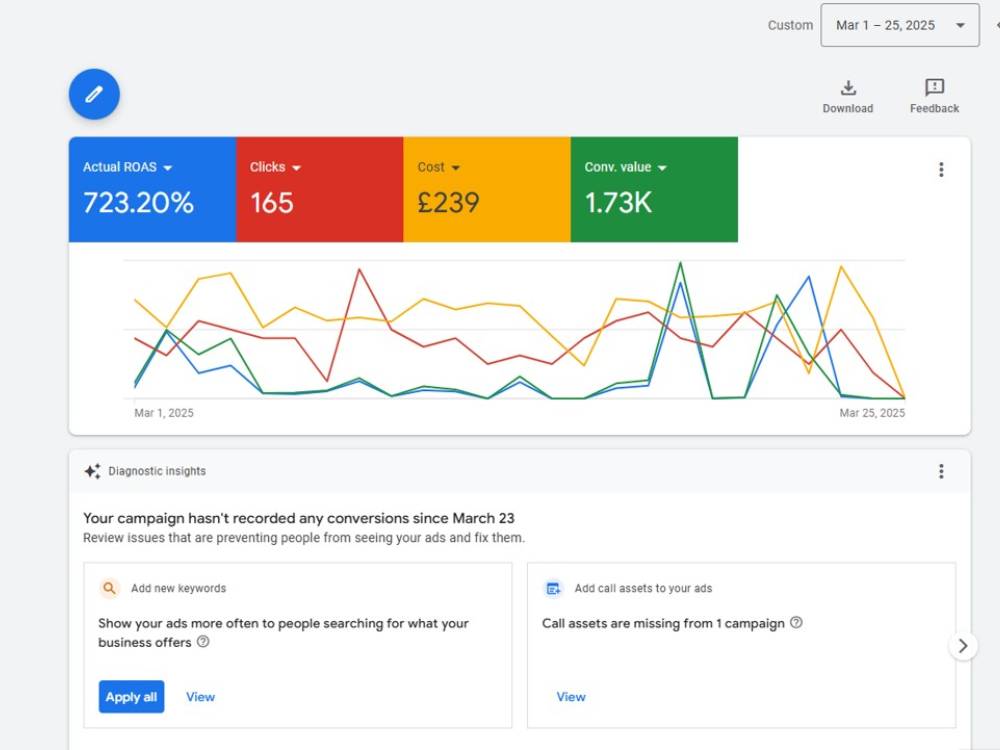1000x750 pixels.
Task: Click the 1.73K conversion value figure
Action: click(618, 203)
